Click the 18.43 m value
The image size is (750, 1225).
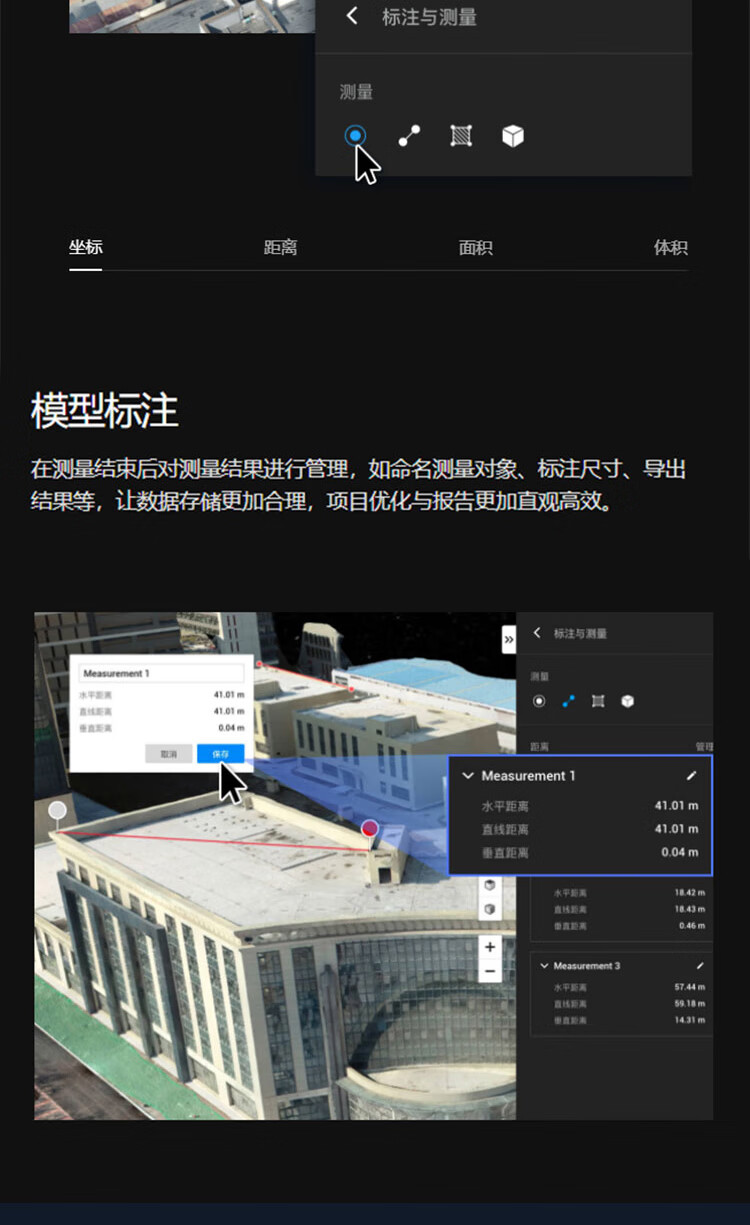688,909
